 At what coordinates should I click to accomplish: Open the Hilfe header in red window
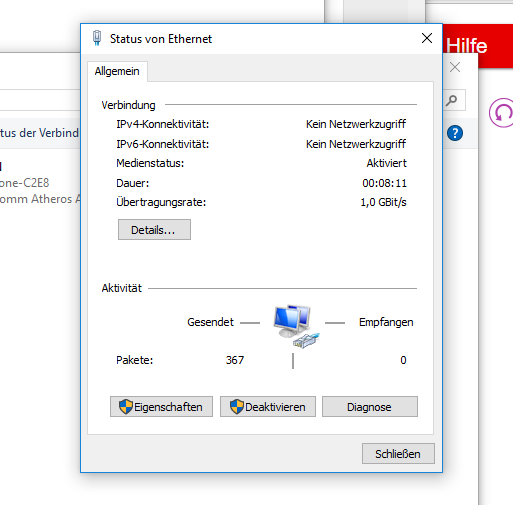467,46
